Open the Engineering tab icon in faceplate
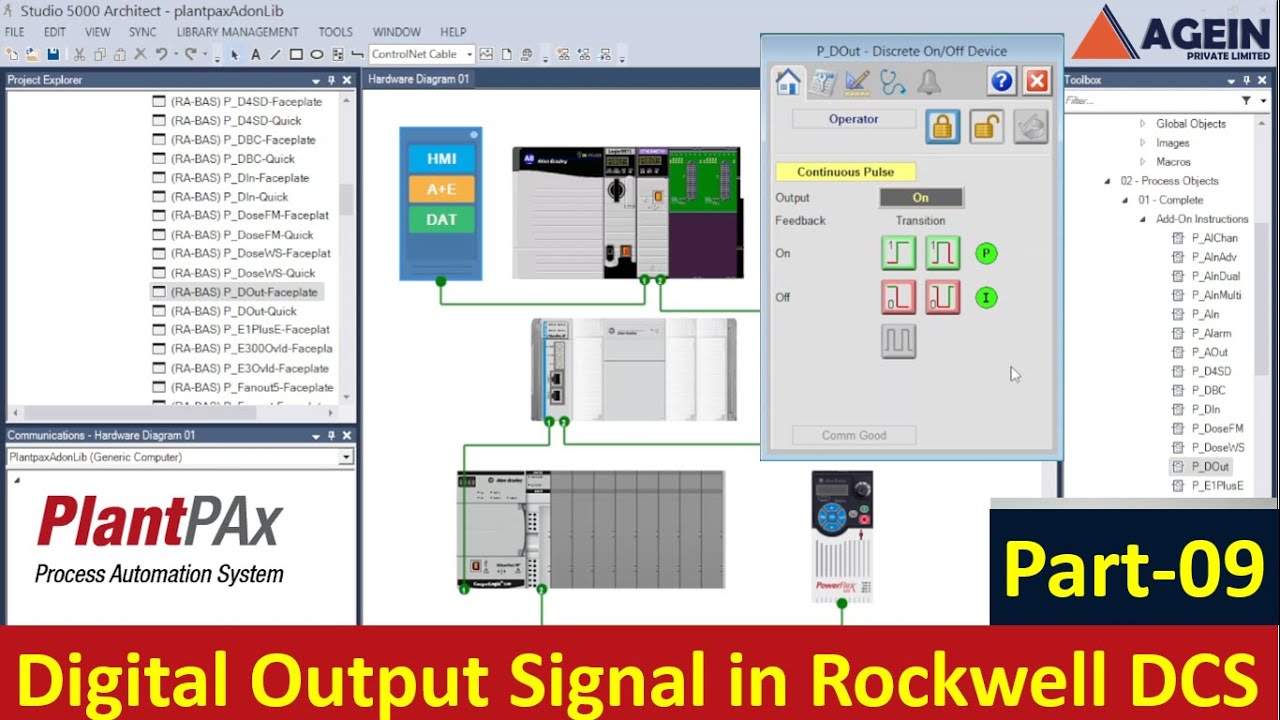The image size is (1280, 720). 857,82
